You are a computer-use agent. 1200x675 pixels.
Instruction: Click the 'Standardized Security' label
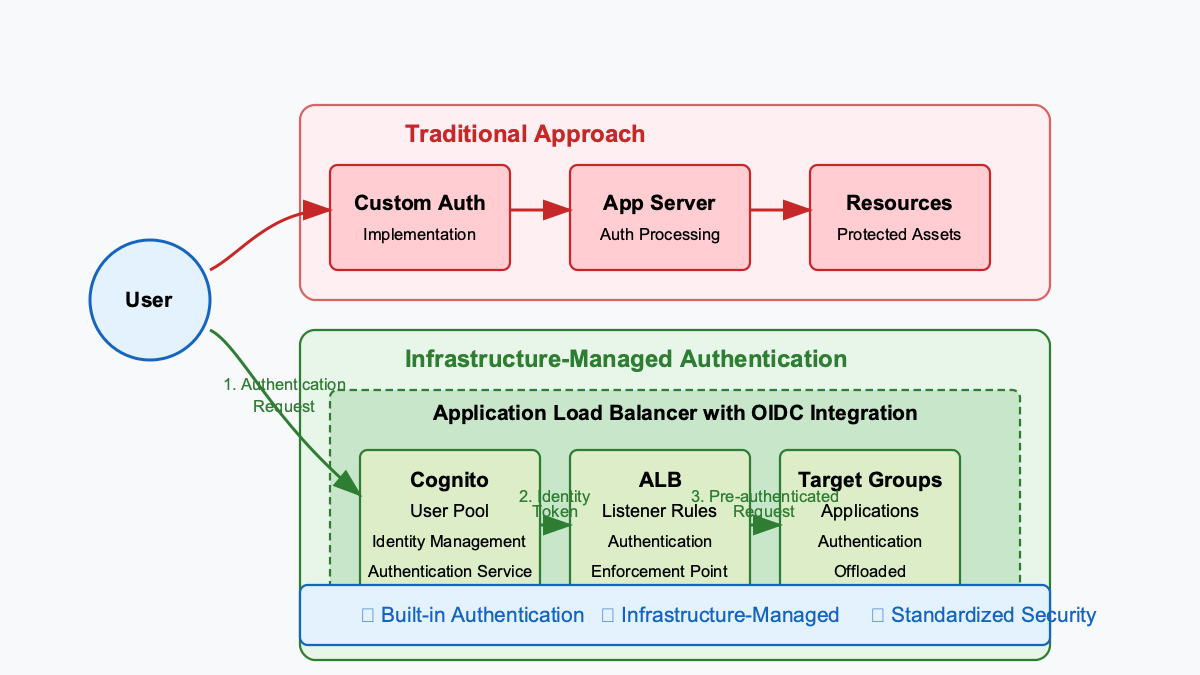coord(994,615)
